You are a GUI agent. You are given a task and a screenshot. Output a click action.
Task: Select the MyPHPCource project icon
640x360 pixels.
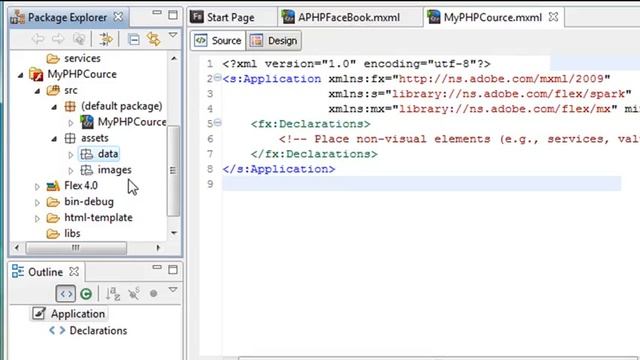[x=36, y=74]
